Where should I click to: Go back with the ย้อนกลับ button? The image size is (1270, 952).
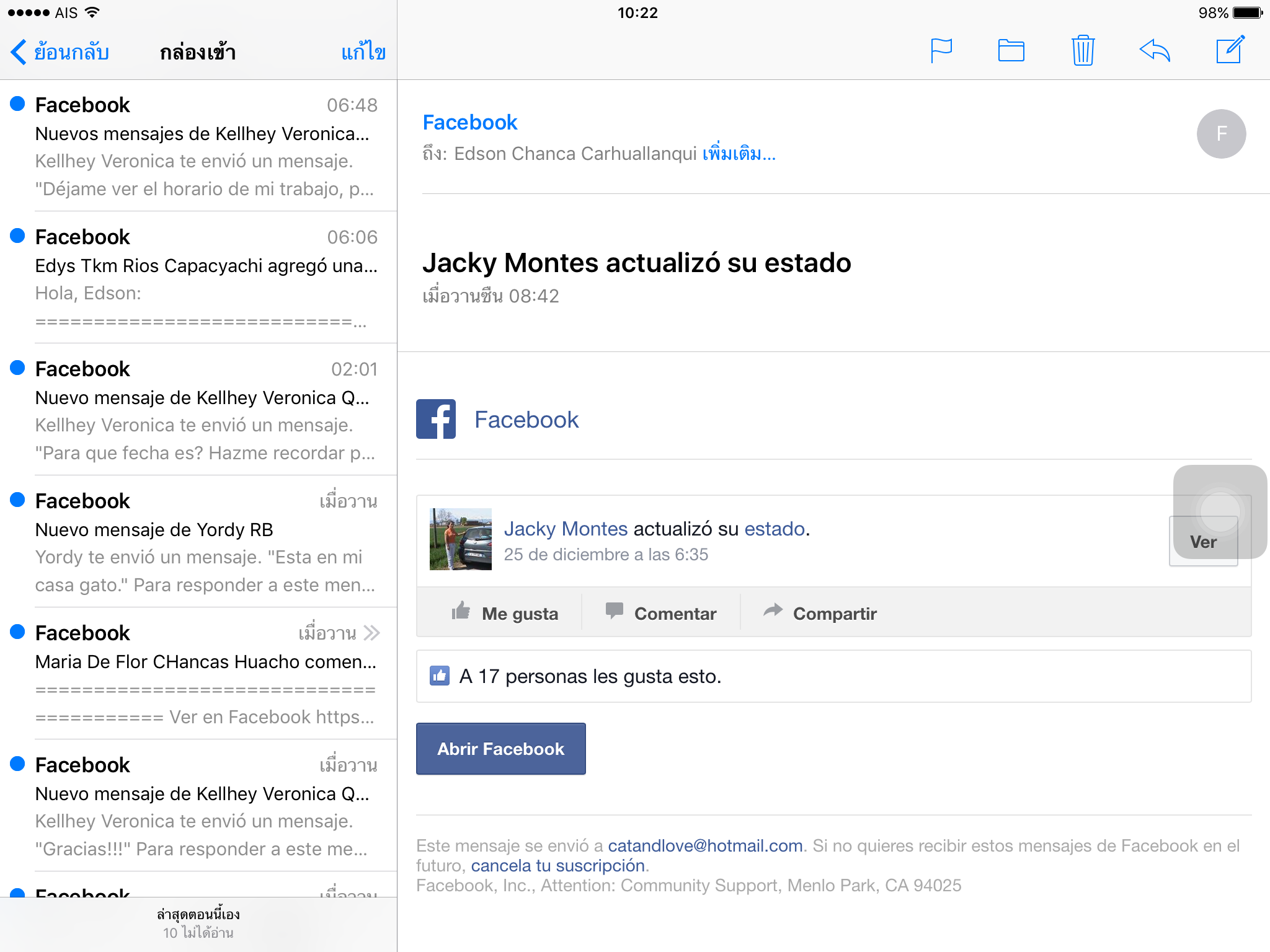[60, 52]
